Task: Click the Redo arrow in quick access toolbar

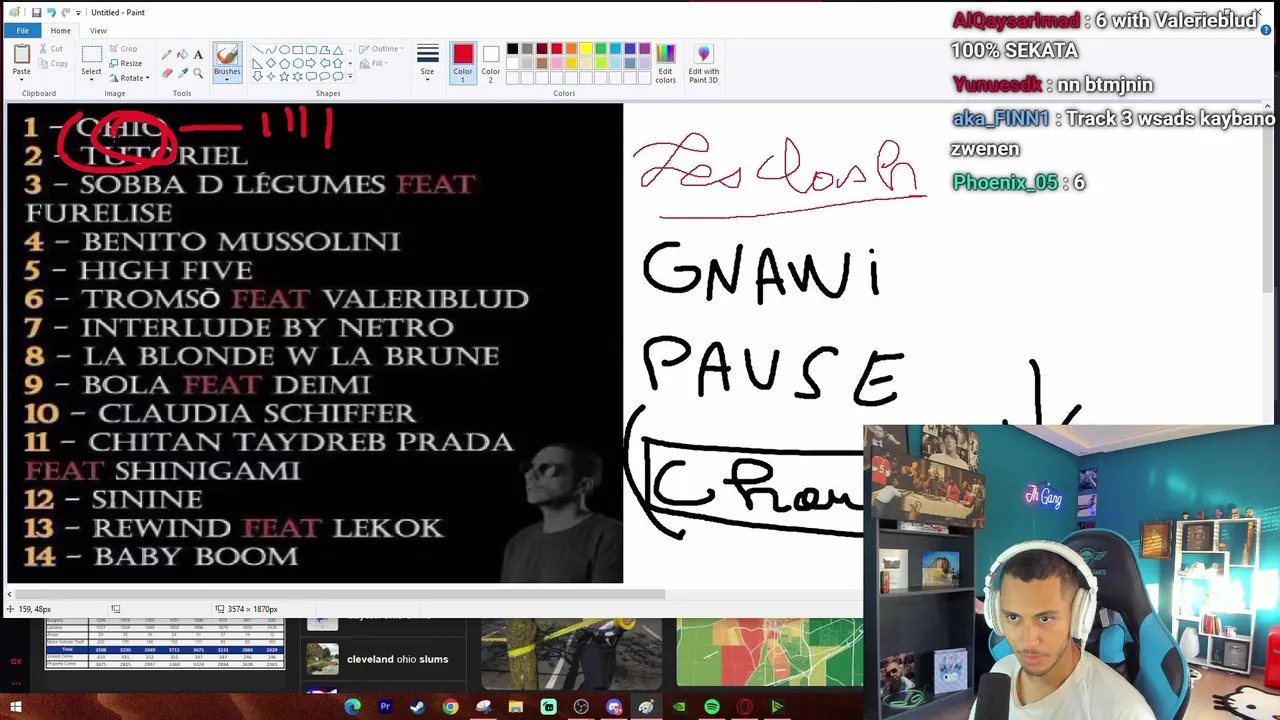Action: 65,13
